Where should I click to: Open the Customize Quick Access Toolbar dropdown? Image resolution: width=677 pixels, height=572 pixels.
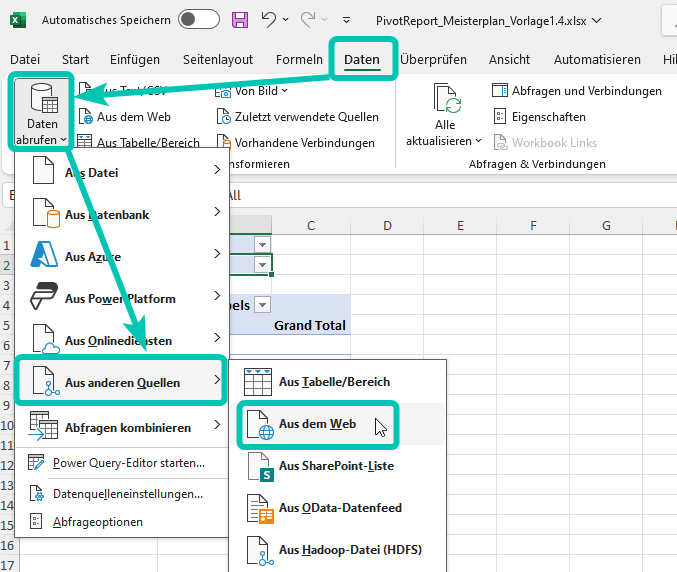346,20
